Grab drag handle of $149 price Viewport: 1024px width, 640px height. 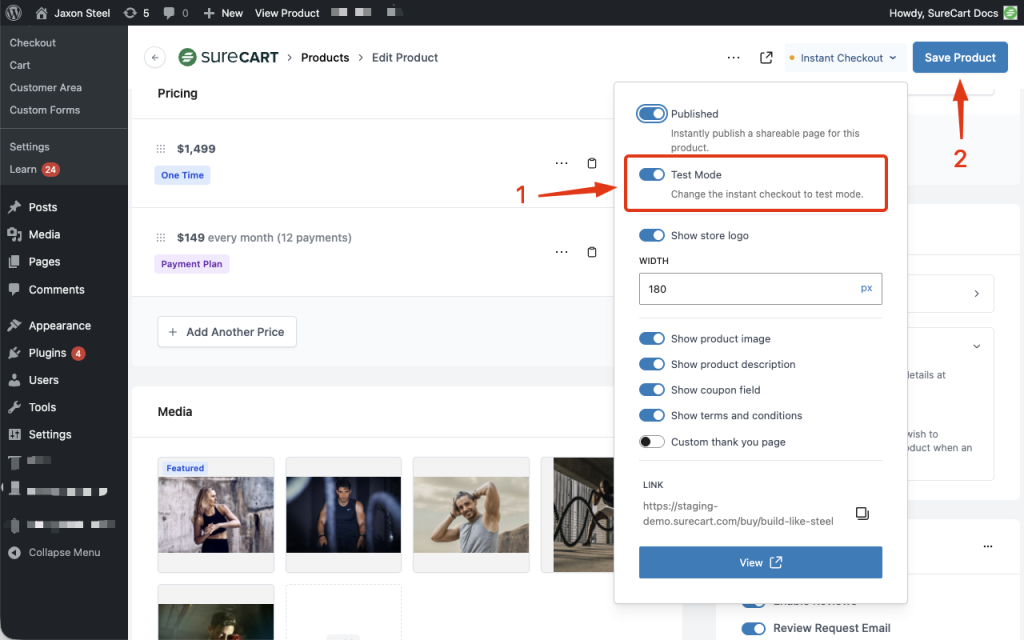click(x=161, y=238)
